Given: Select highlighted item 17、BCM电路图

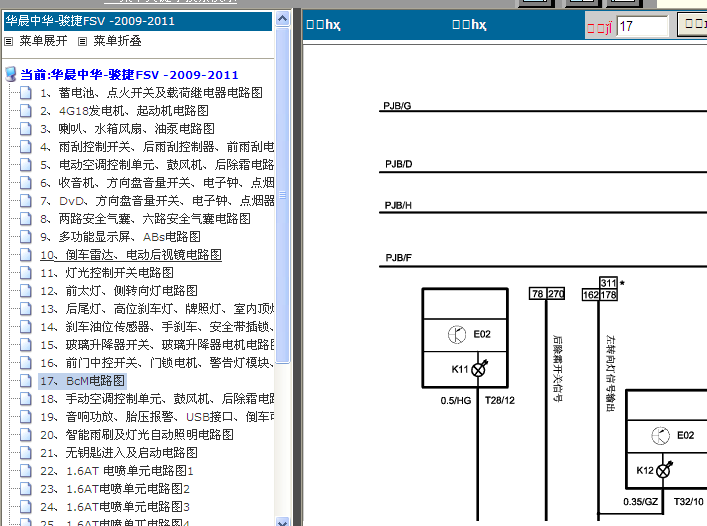Looking at the screenshot, I should coord(83,381).
